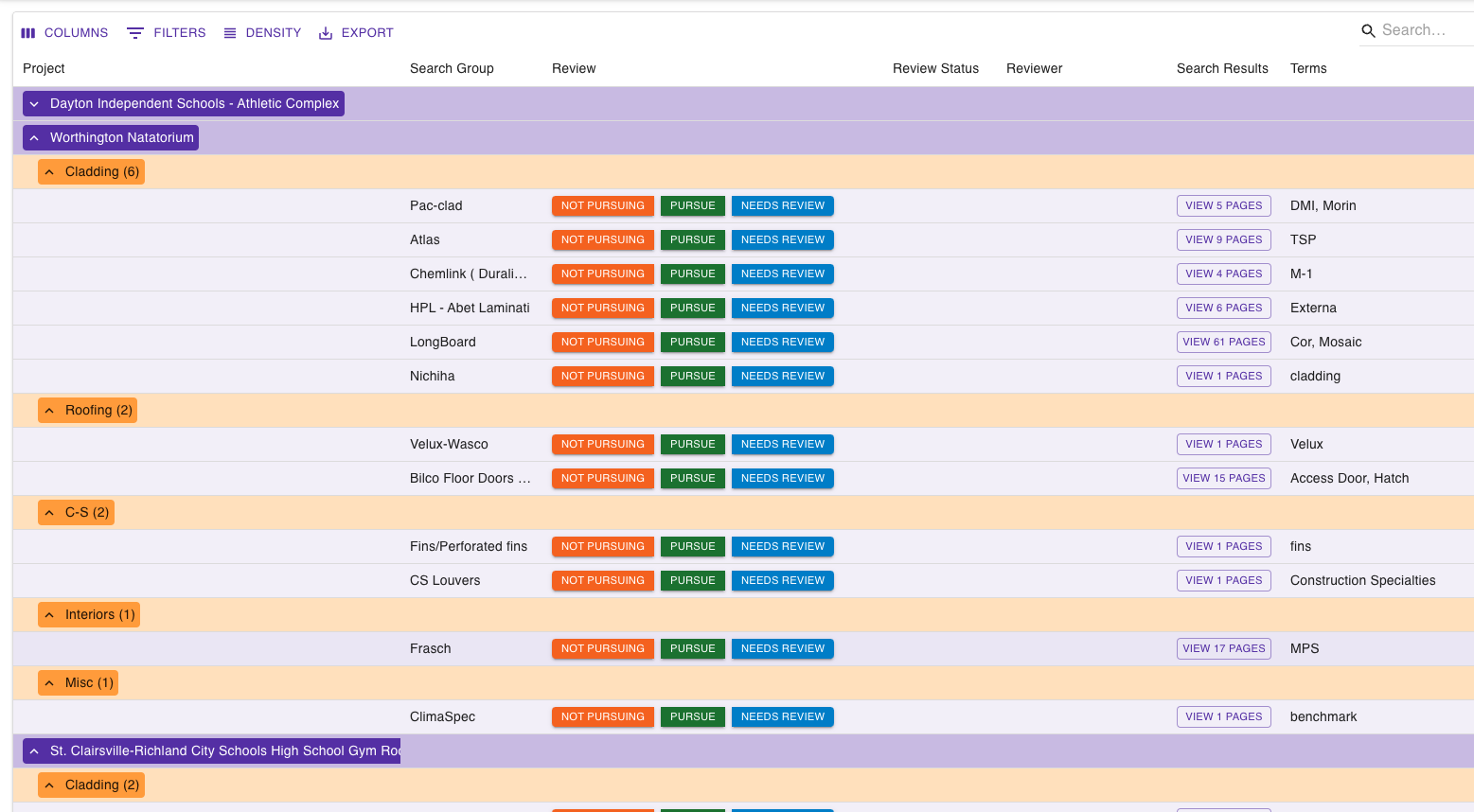This screenshot has width=1474, height=812.
Task: Collapse the Roofing (2) group
Action: click(x=49, y=411)
